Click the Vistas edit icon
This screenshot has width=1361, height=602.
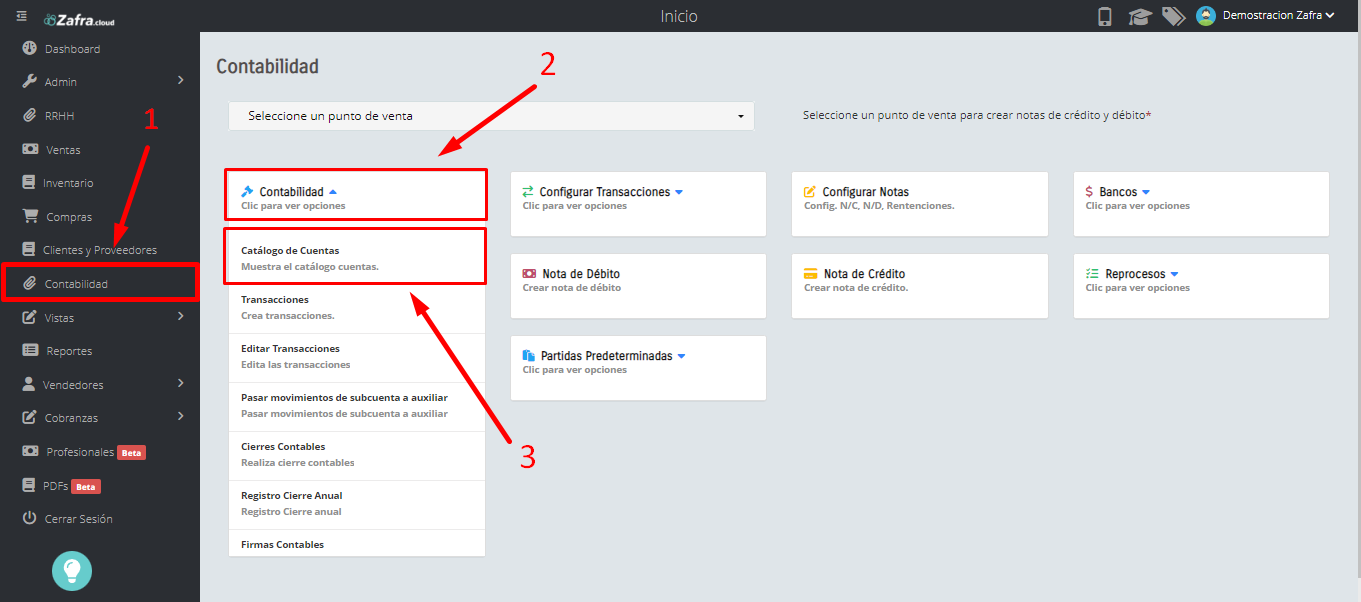coord(29,317)
